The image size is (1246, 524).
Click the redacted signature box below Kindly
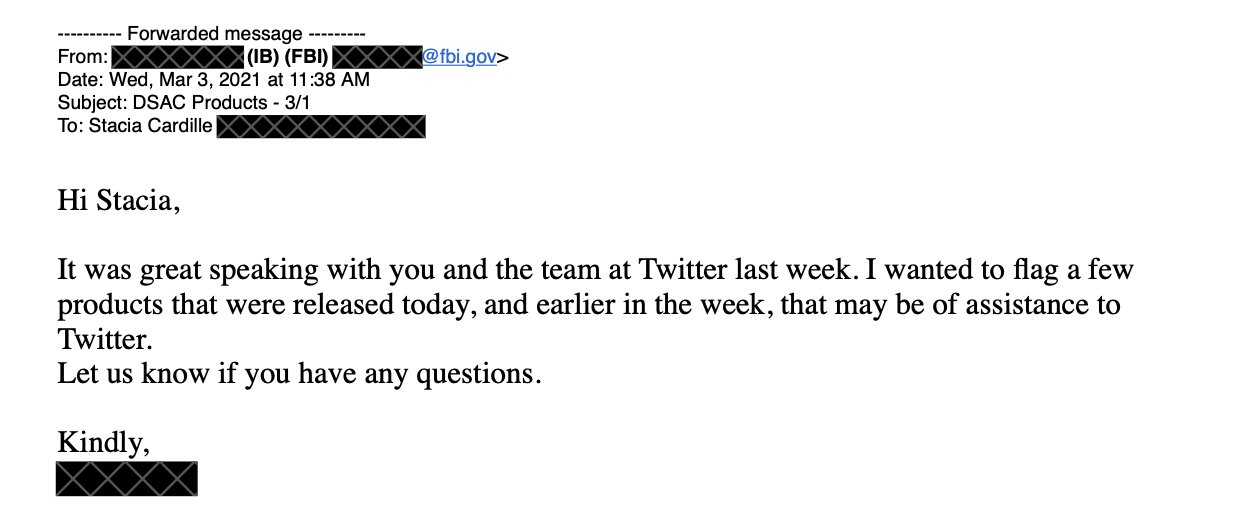[x=127, y=479]
